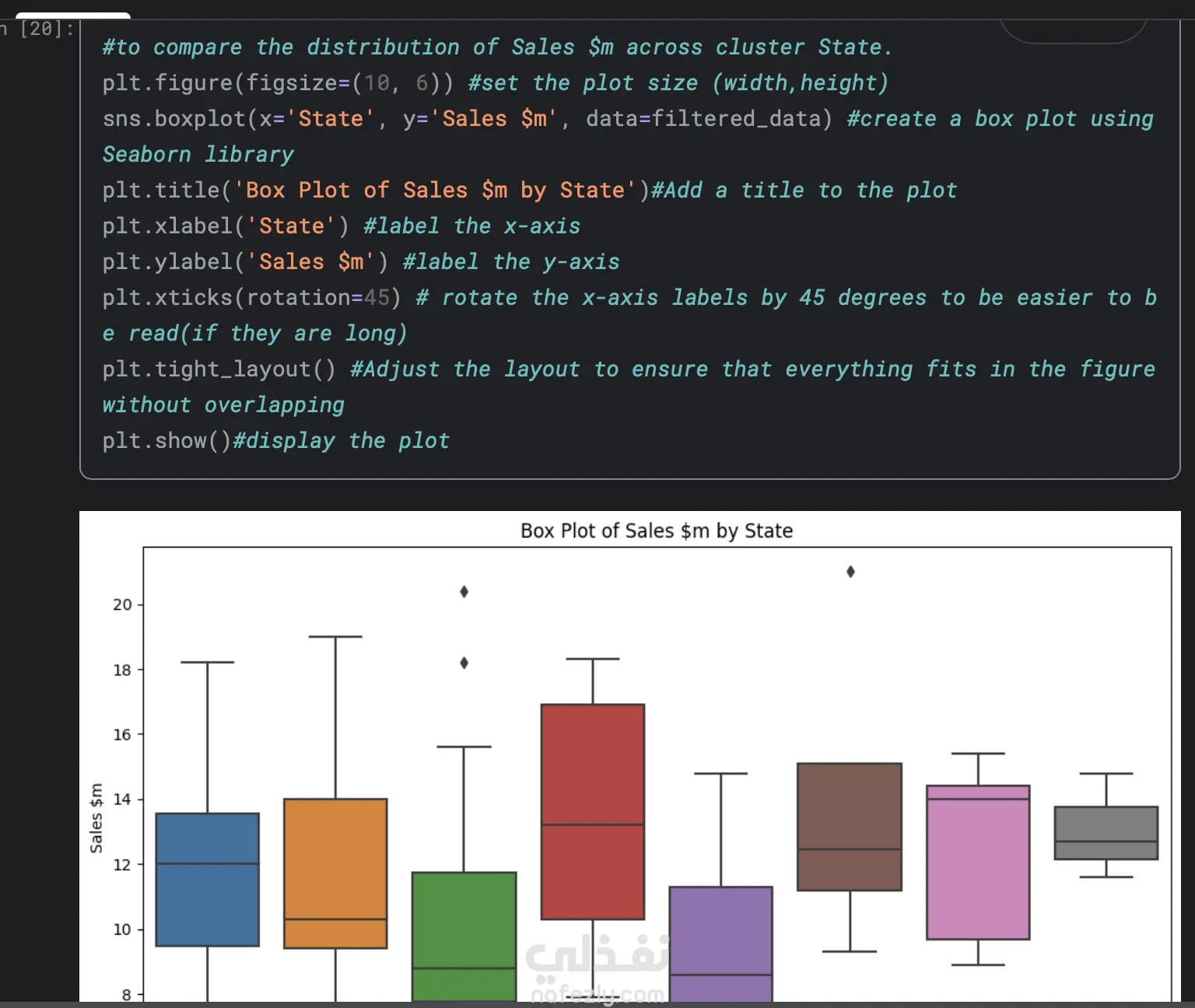1195x1008 pixels.
Task: Click the lower outlier above the green box
Action: pyautogui.click(x=464, y=663)
